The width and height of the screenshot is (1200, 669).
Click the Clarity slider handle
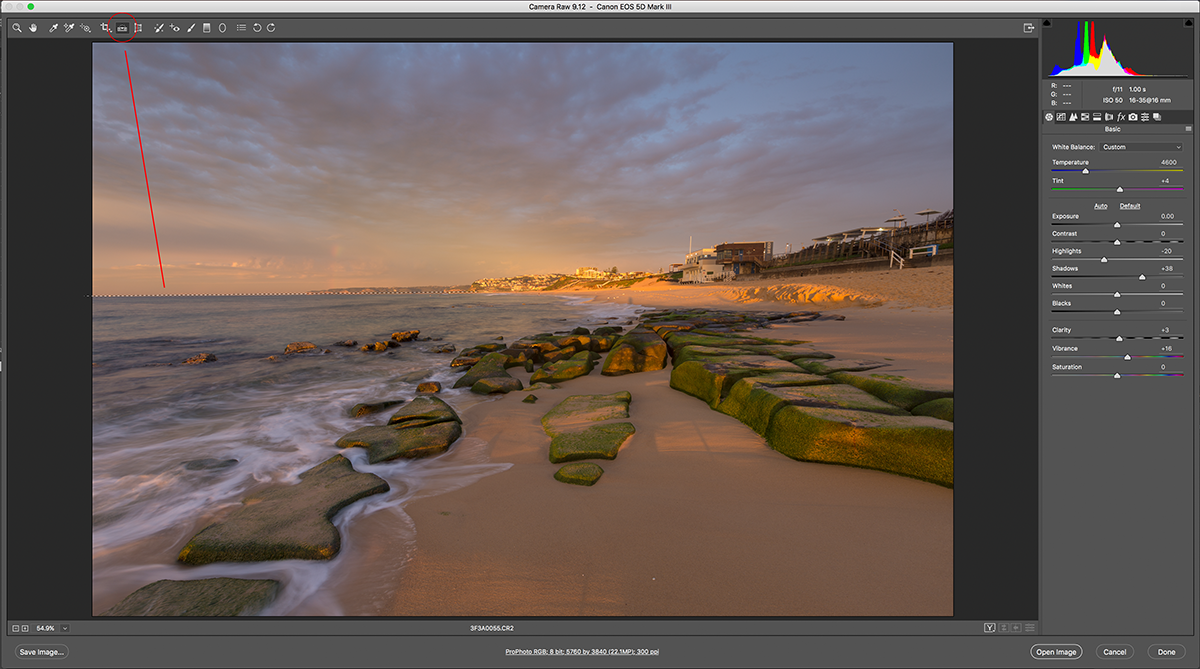[1119, 339]
